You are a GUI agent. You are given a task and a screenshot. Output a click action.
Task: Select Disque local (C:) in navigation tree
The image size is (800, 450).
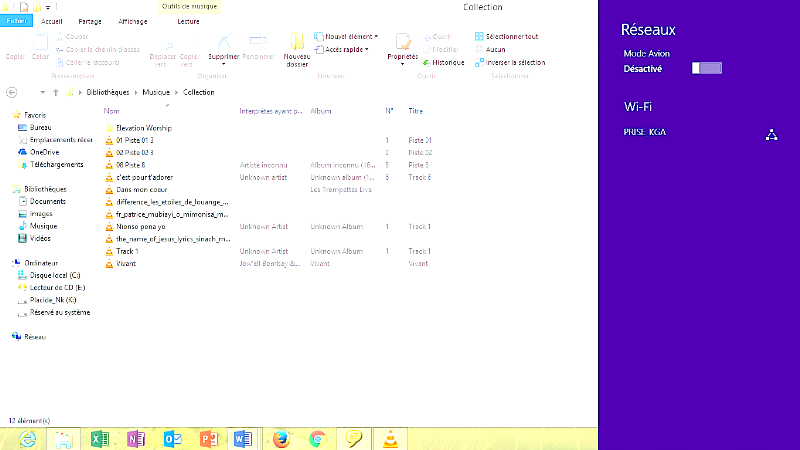(x=55, y=274)
